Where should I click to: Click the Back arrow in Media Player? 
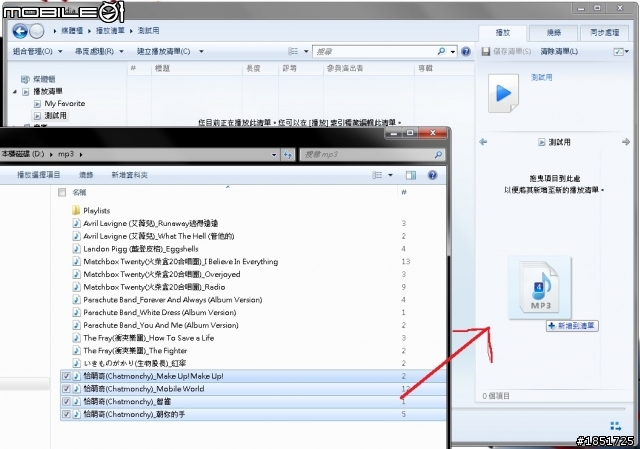20,31
